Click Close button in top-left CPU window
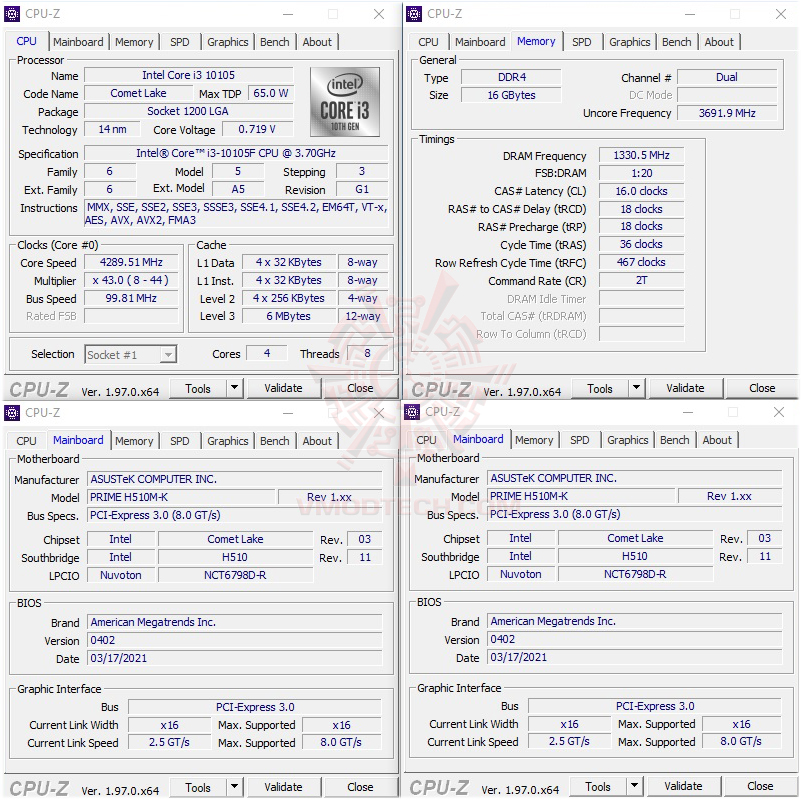Viewport: 801px width, 800px height. tap(360, 388)
